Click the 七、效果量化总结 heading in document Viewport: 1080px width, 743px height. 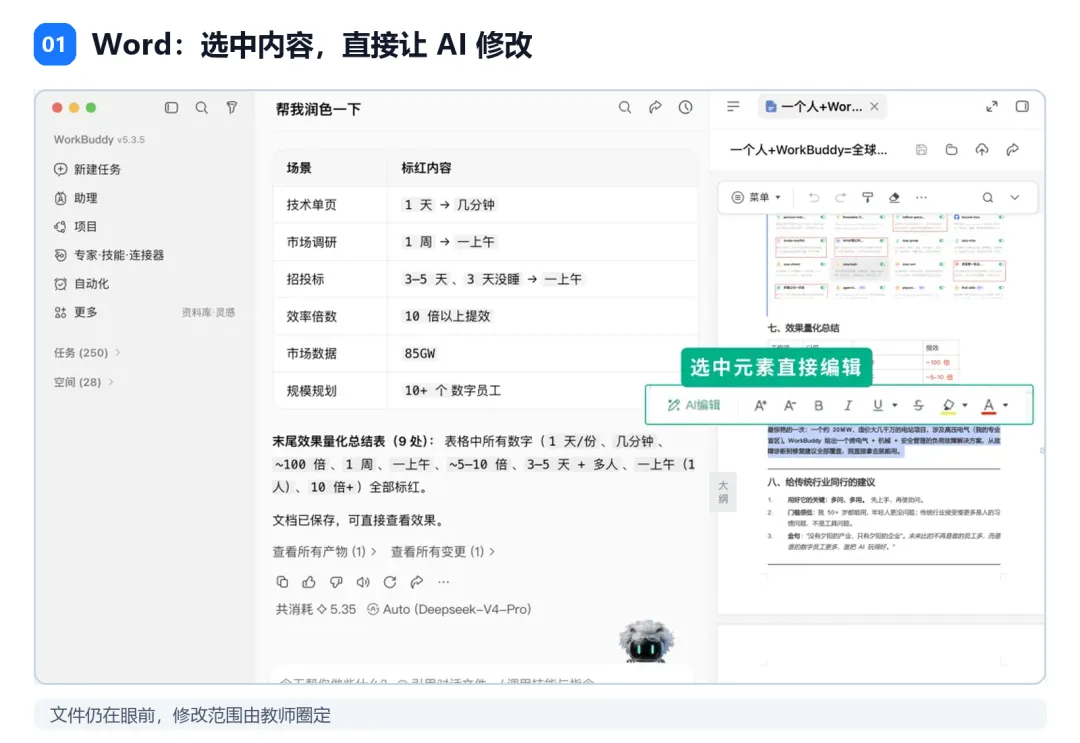[803, 328]
